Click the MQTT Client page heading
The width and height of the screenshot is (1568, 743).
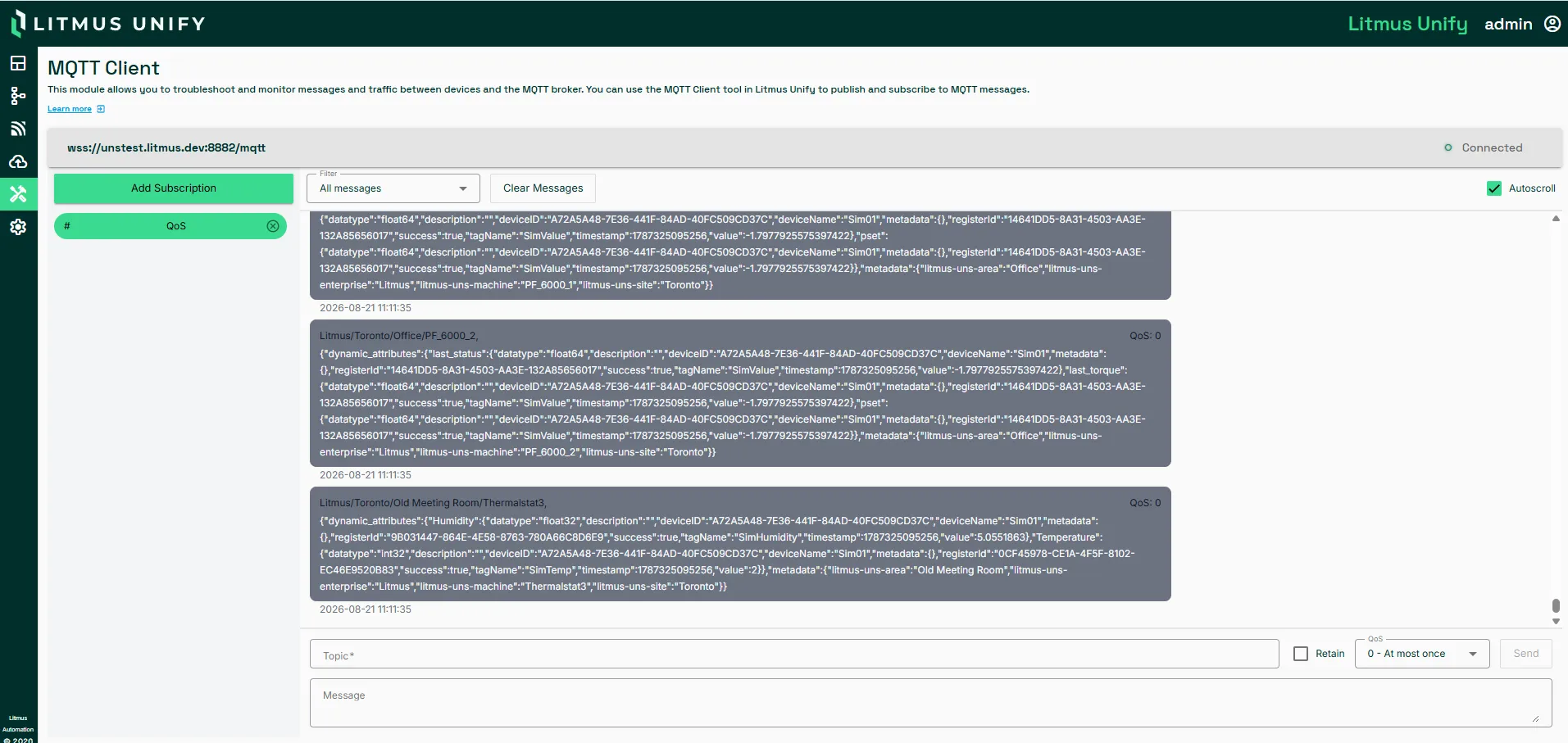click(x=103, y=68)
